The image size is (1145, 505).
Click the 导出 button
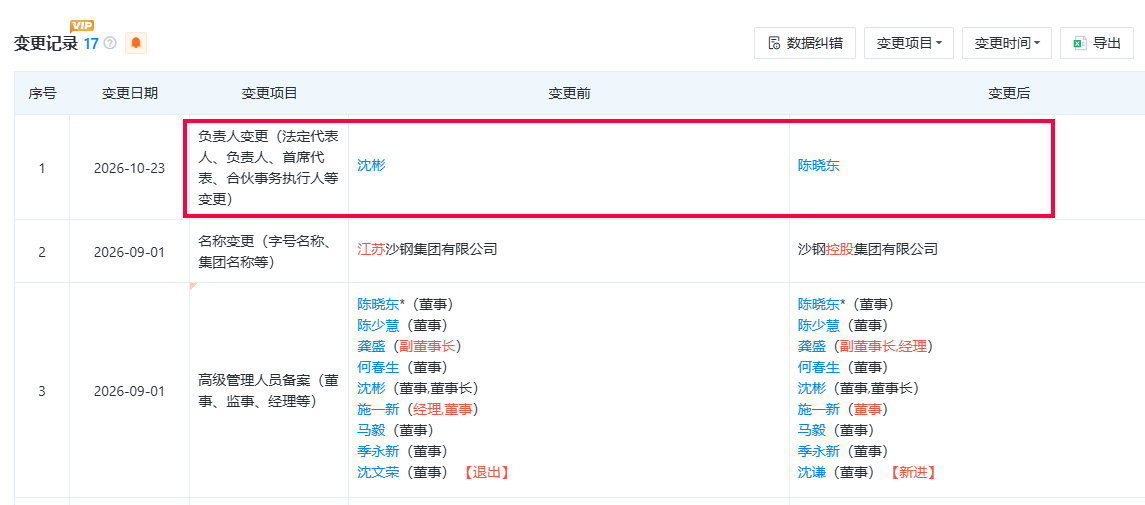(1097, 43)
